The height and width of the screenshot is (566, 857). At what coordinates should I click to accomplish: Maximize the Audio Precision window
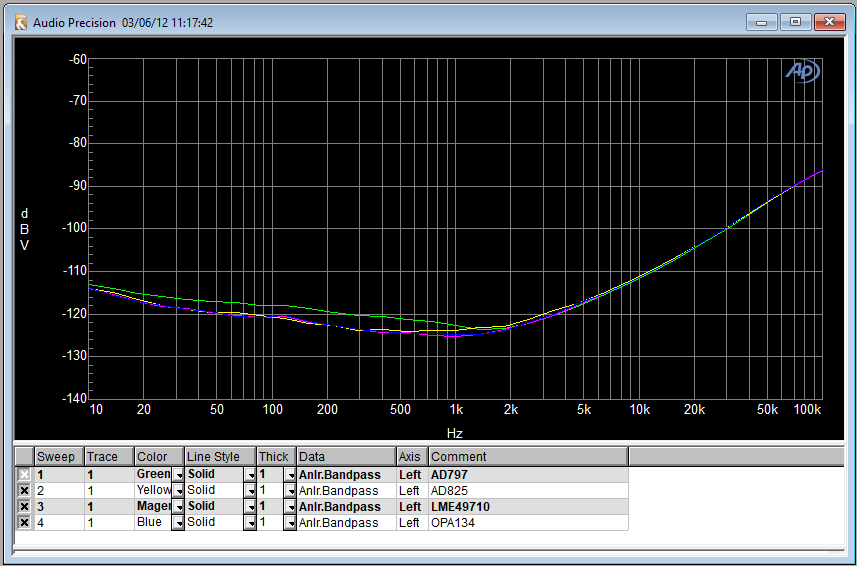[x=795, y=22]
